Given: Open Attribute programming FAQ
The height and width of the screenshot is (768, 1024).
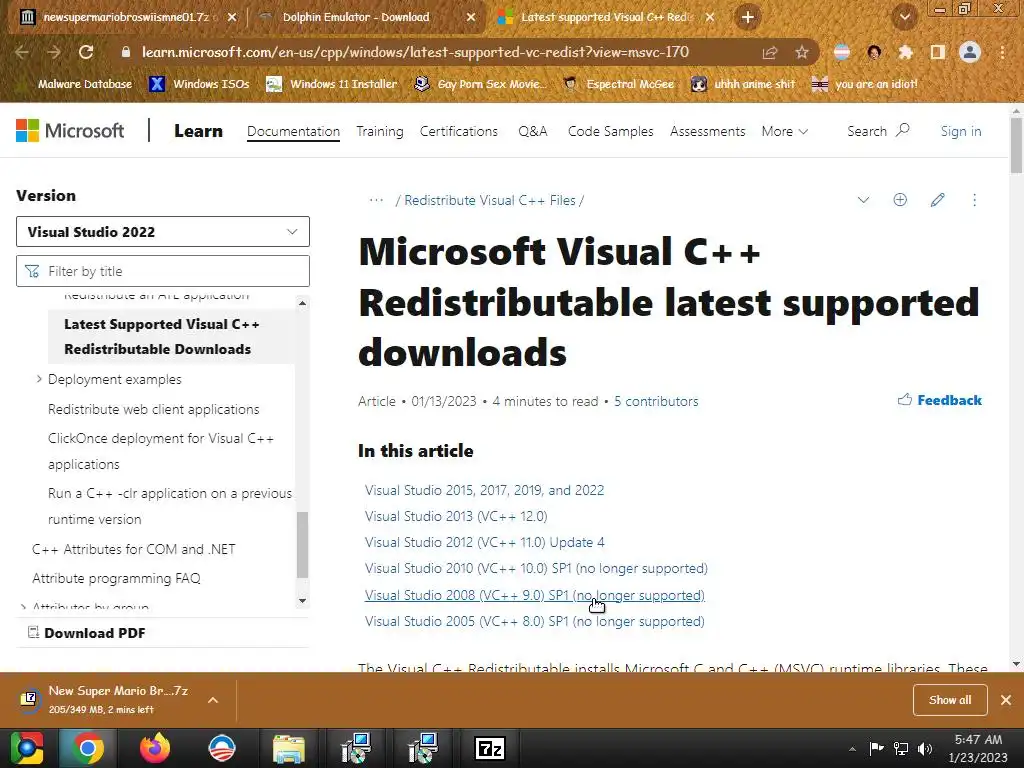Looking at the screenshot, I should click(x=116, y=578).
